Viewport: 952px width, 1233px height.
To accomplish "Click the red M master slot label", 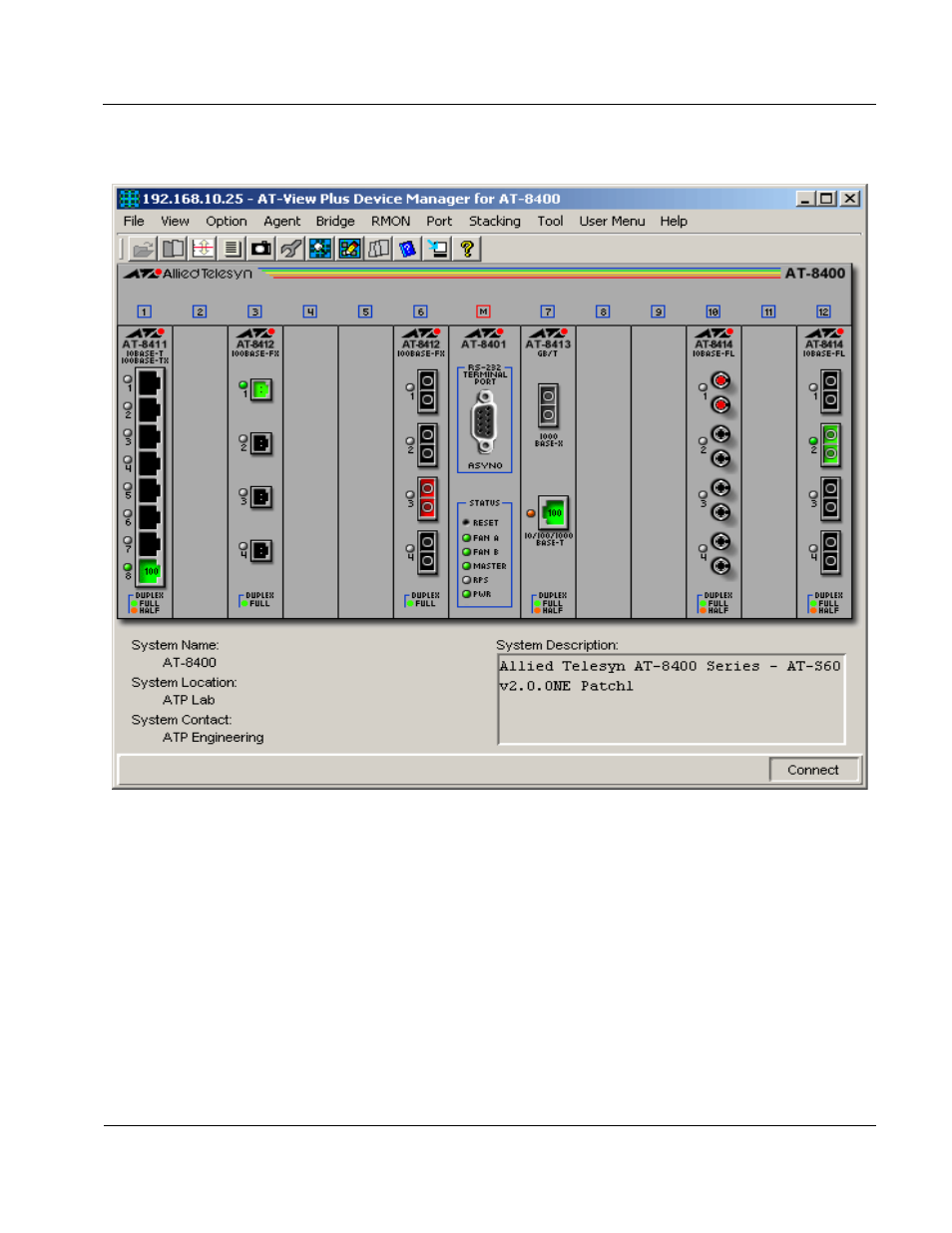I will pos(484,311).
